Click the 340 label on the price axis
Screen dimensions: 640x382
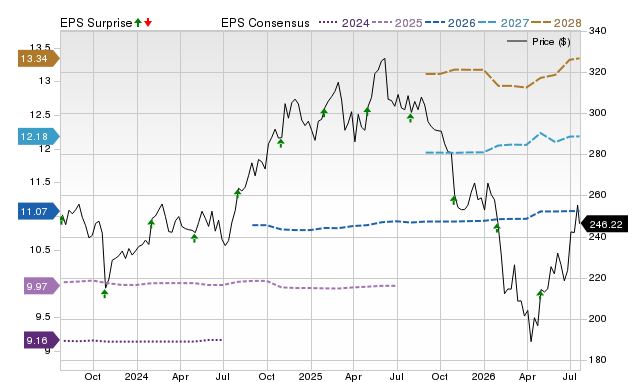(x=598, y=31)
